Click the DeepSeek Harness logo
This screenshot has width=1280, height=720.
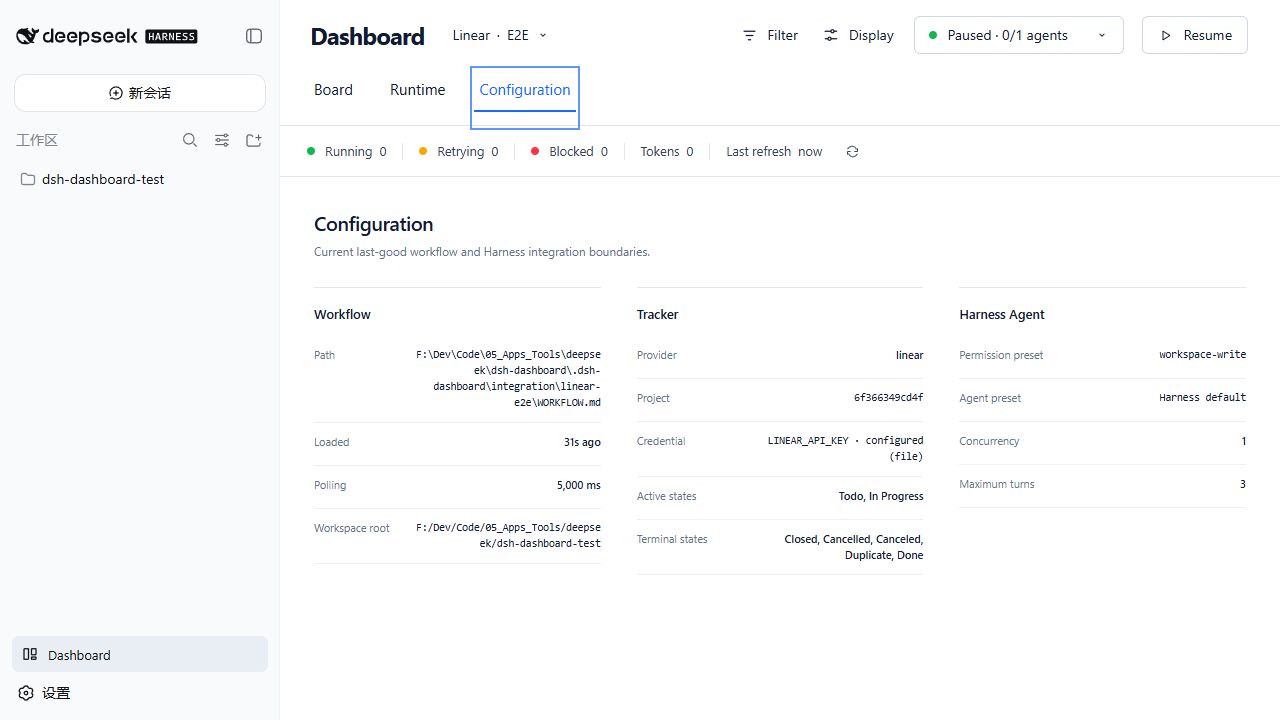tap(107, 36)
